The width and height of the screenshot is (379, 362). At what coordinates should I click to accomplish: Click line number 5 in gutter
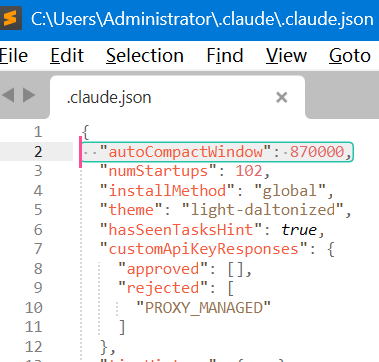pyautogui.click(x=38, y=210)
